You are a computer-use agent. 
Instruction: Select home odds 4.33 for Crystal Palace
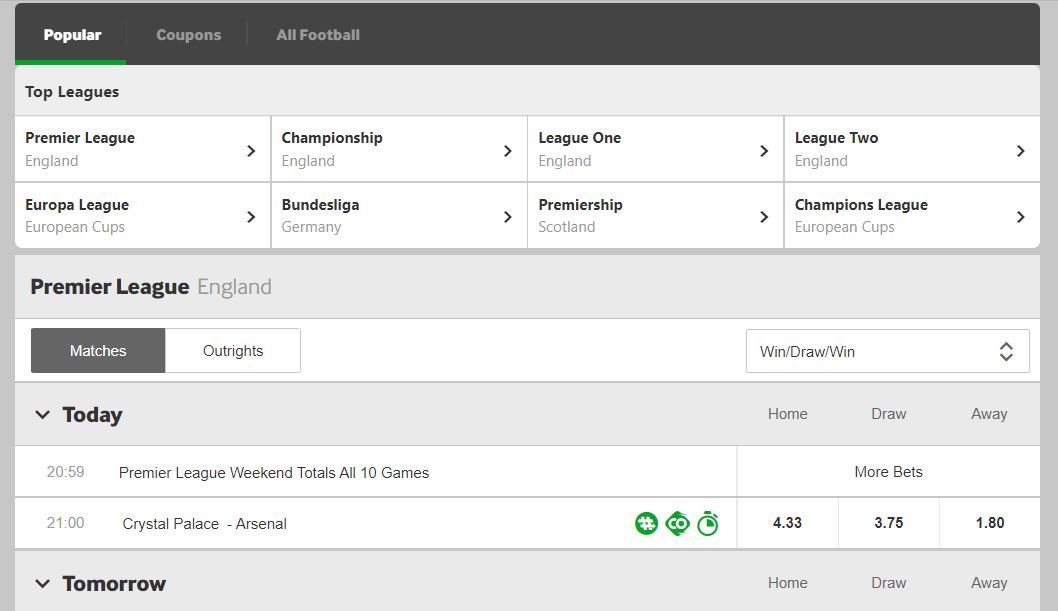[787, 523]
